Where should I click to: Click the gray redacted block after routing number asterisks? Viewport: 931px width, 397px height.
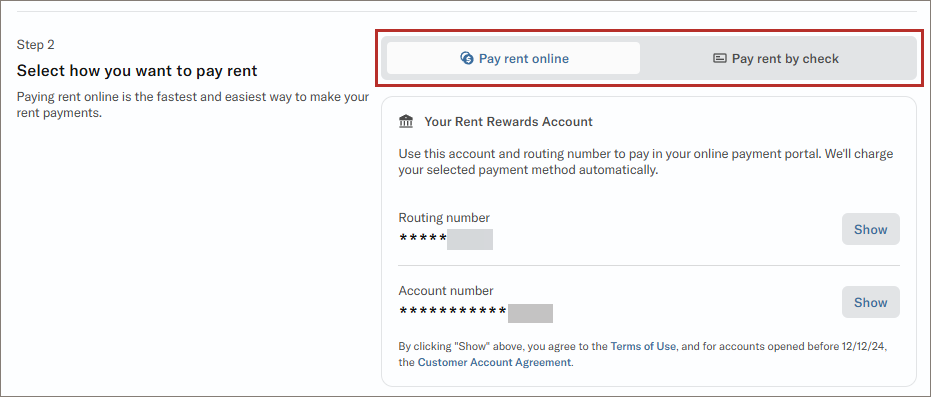coord(470,239)
